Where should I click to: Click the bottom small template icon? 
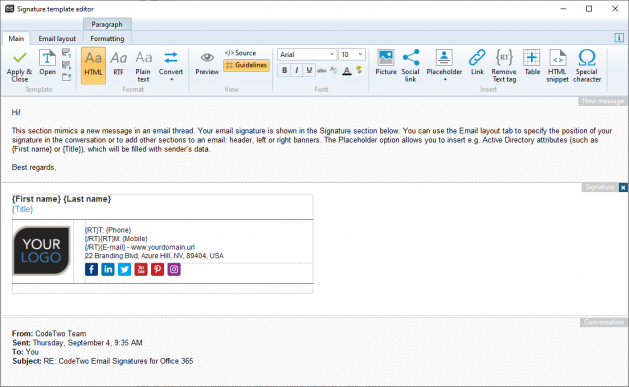coord(67,77)
